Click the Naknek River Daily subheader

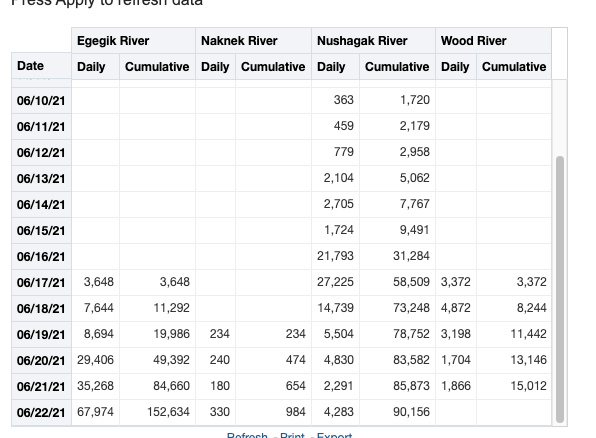click(x=216, y=67)
